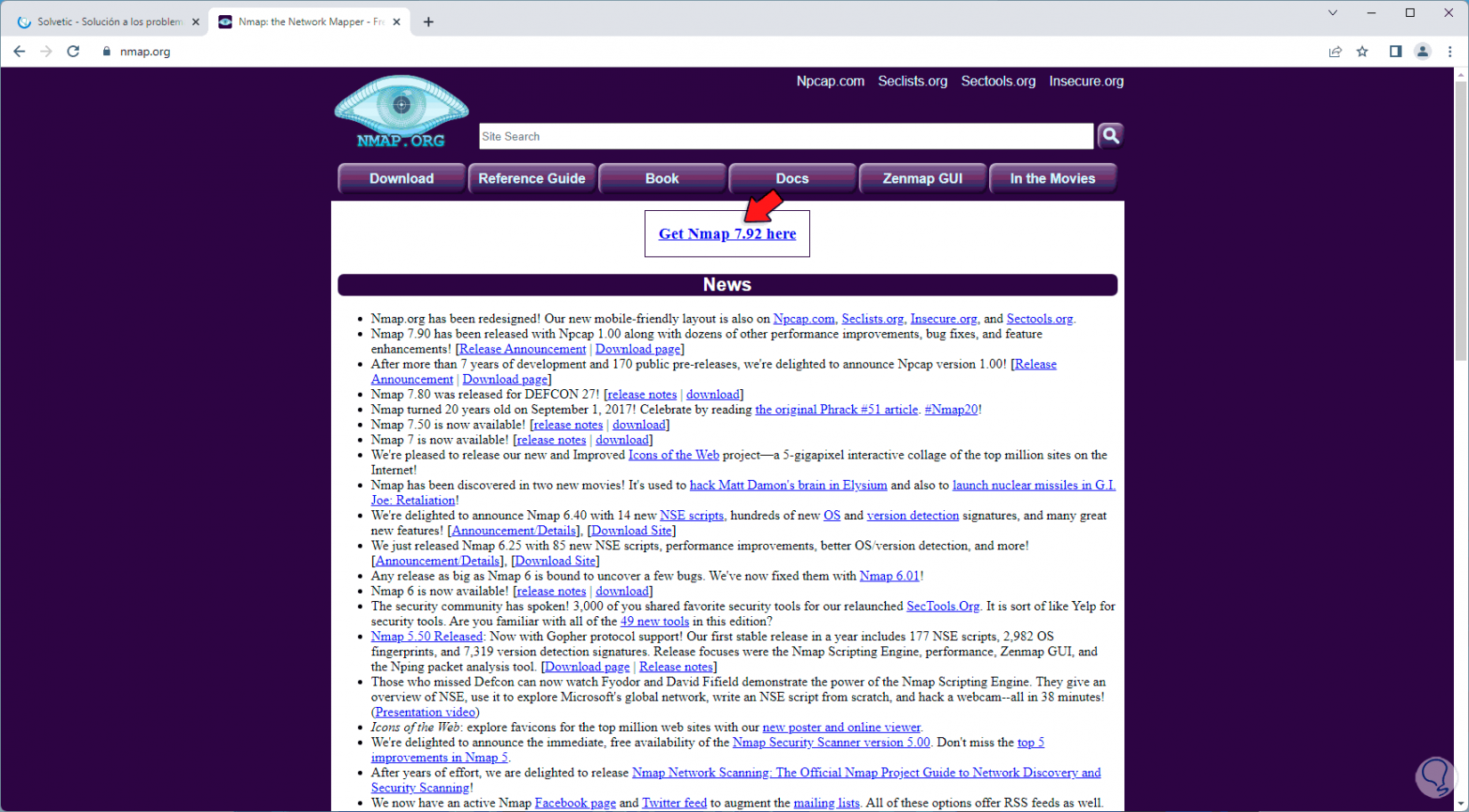Click the mailing lists link
Image resolution: width=1469 pixels, height=812 pixels.
[x=826, y=803]
